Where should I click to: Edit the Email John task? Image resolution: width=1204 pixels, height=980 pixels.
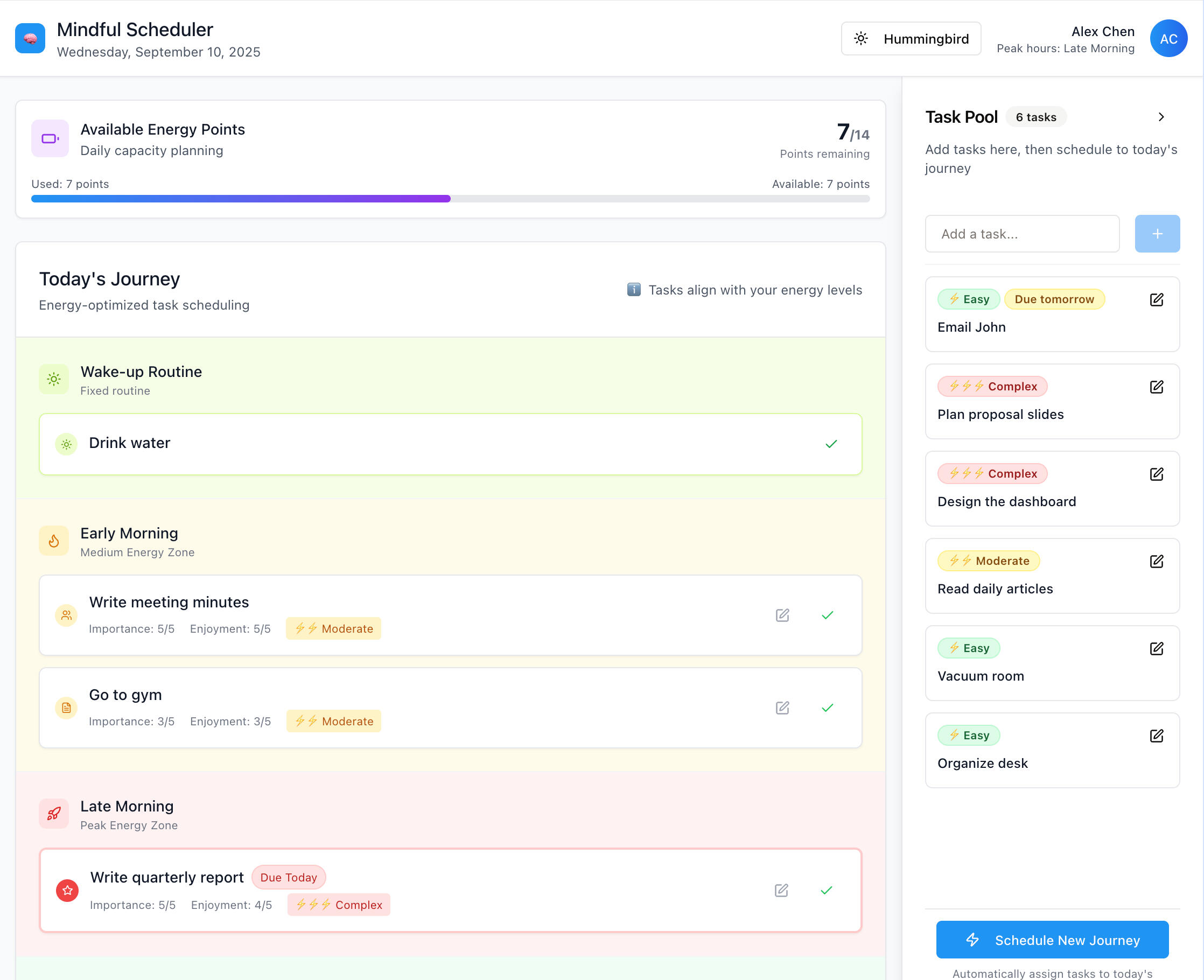point(1156,300)
